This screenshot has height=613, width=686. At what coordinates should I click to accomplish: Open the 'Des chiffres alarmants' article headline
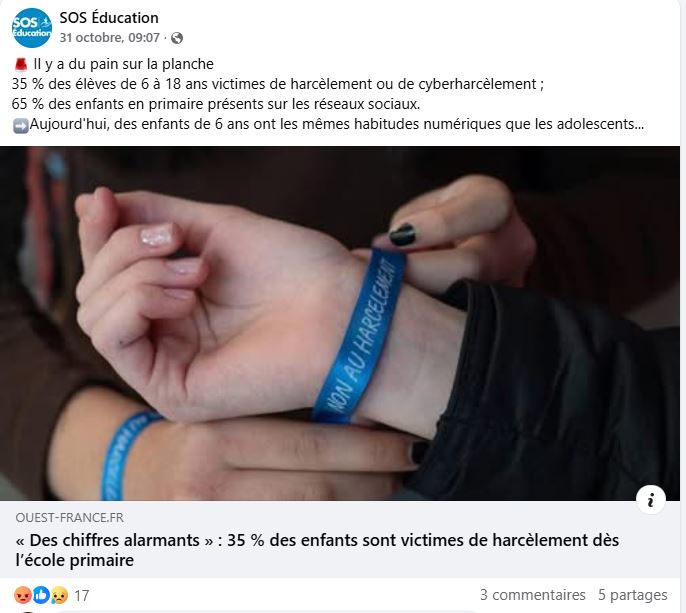pyautogui.click(x=317, y=550)
